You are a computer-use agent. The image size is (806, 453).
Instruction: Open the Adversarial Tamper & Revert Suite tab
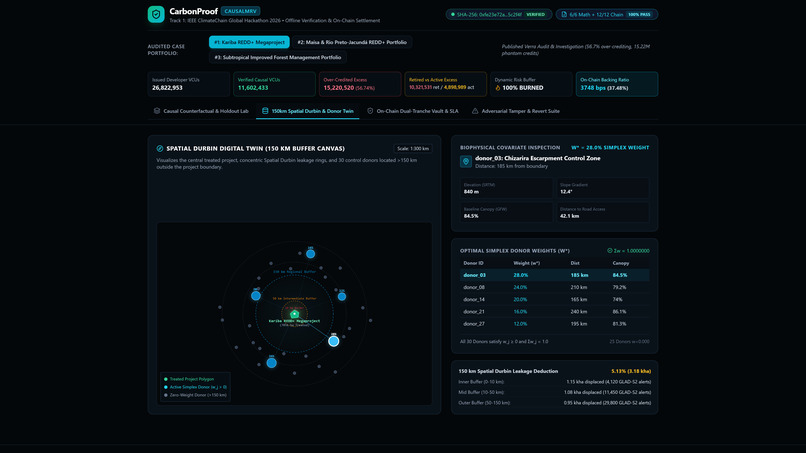(x=516, y=111)
